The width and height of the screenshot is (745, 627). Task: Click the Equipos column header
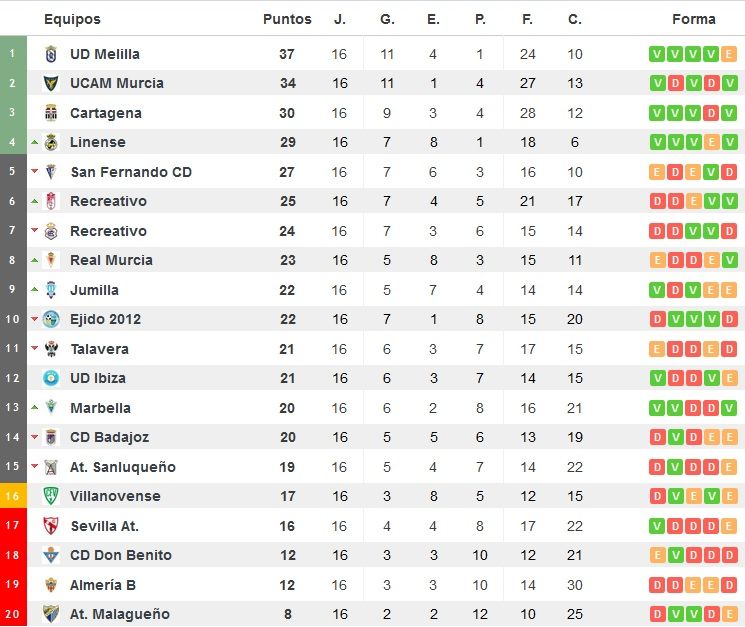72,19
